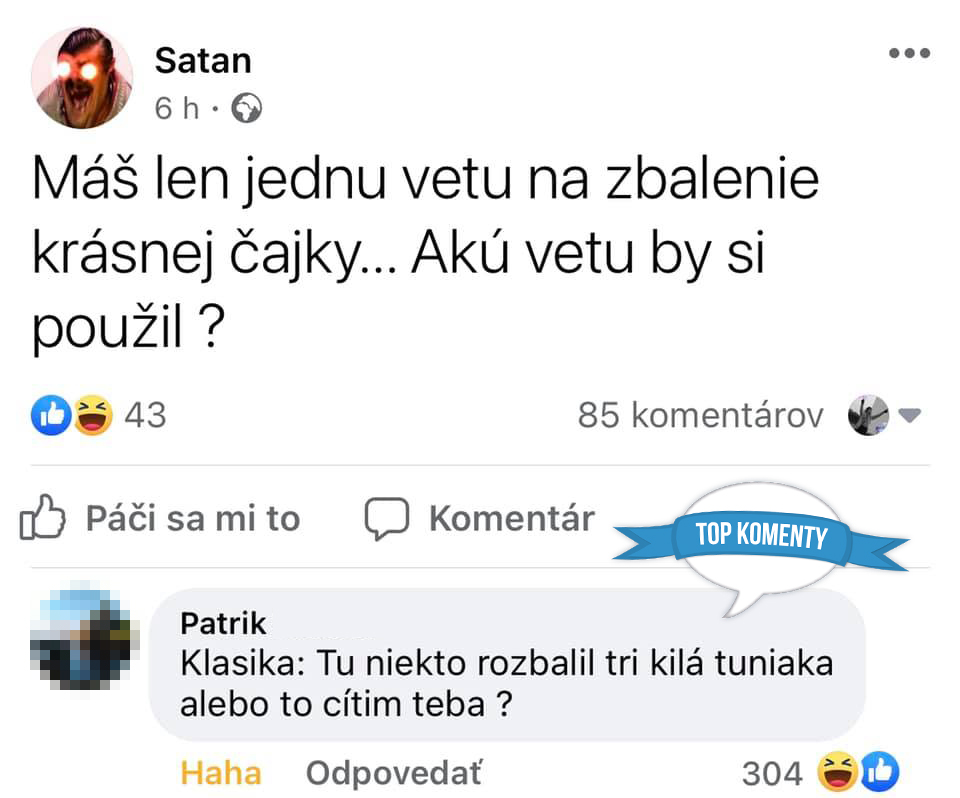Click the Komentár button

pyautogui.click(x=479, y=518)
